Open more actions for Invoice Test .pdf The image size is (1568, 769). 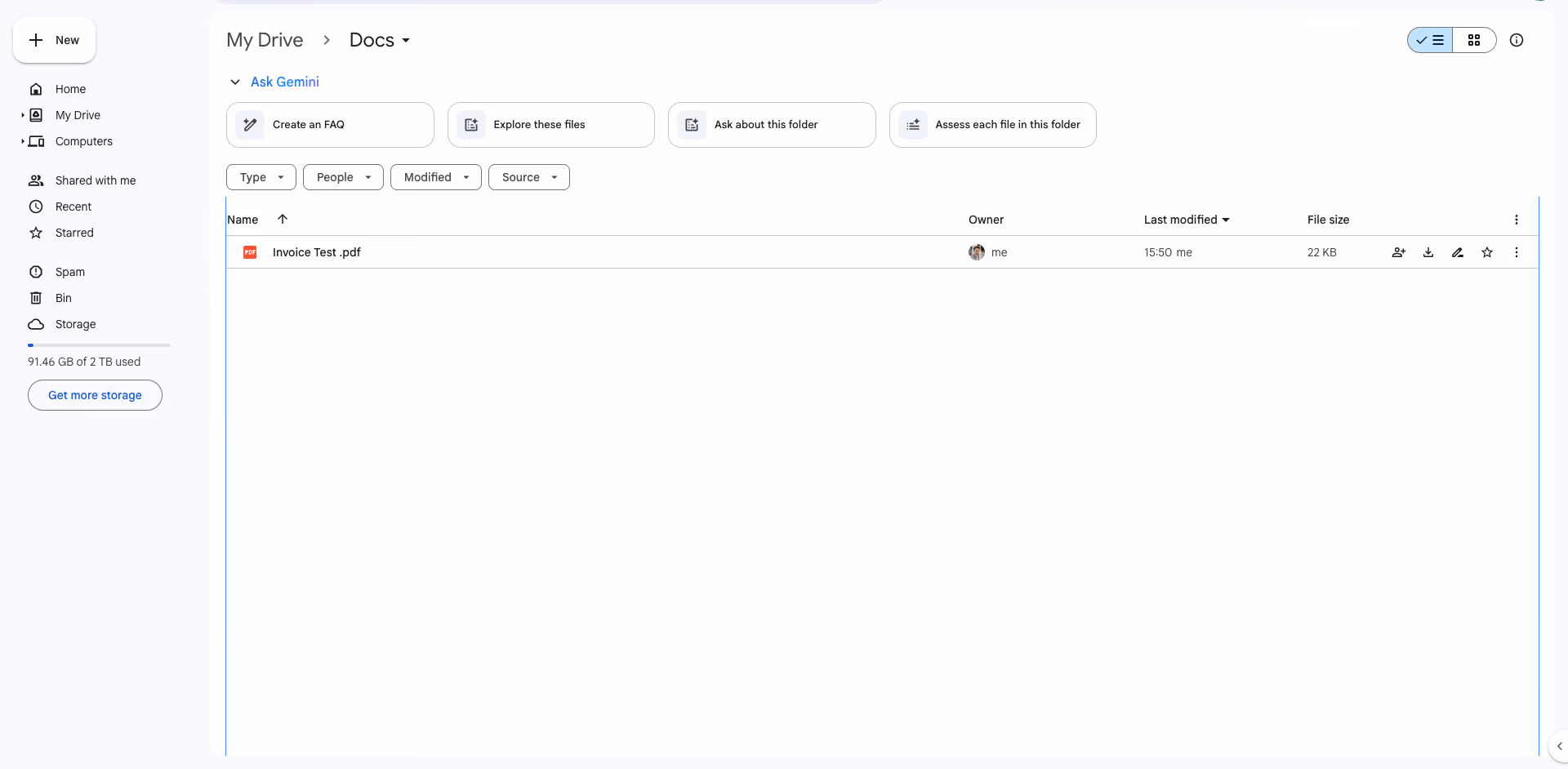1517,252
